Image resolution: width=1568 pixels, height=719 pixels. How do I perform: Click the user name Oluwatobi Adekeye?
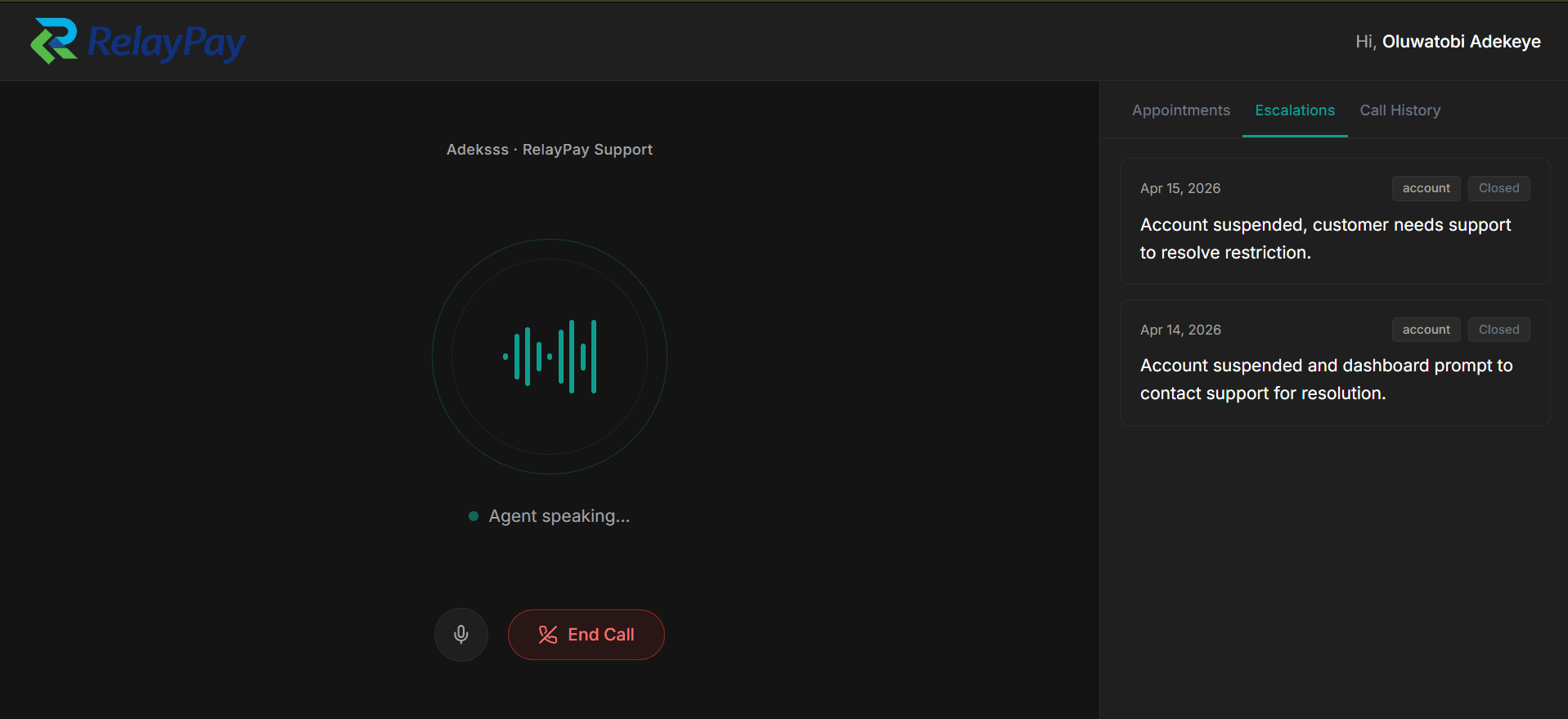click(x=1461, y=42)
